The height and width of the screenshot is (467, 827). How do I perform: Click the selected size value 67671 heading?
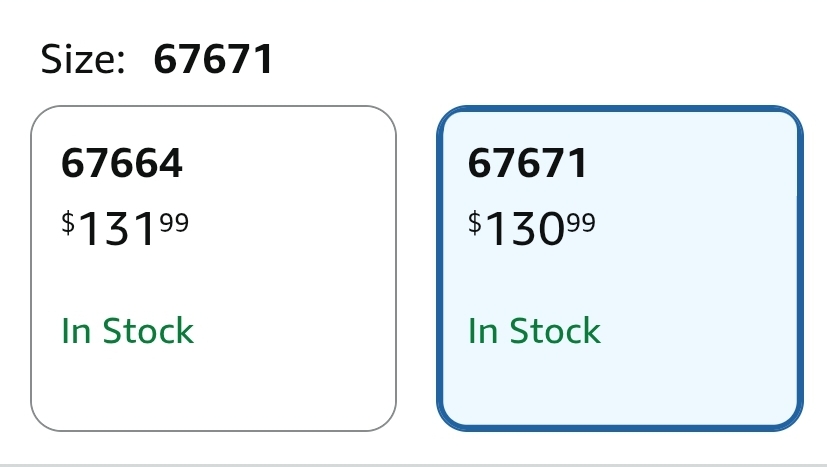tap(213, 59)
